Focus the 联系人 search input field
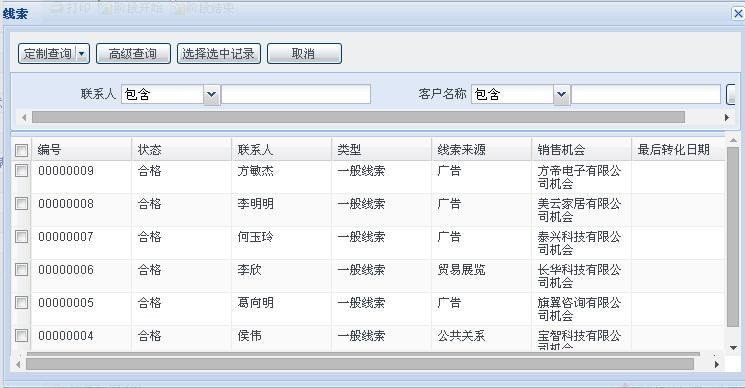Screen dimensions: 745x388 click(296, 94)
